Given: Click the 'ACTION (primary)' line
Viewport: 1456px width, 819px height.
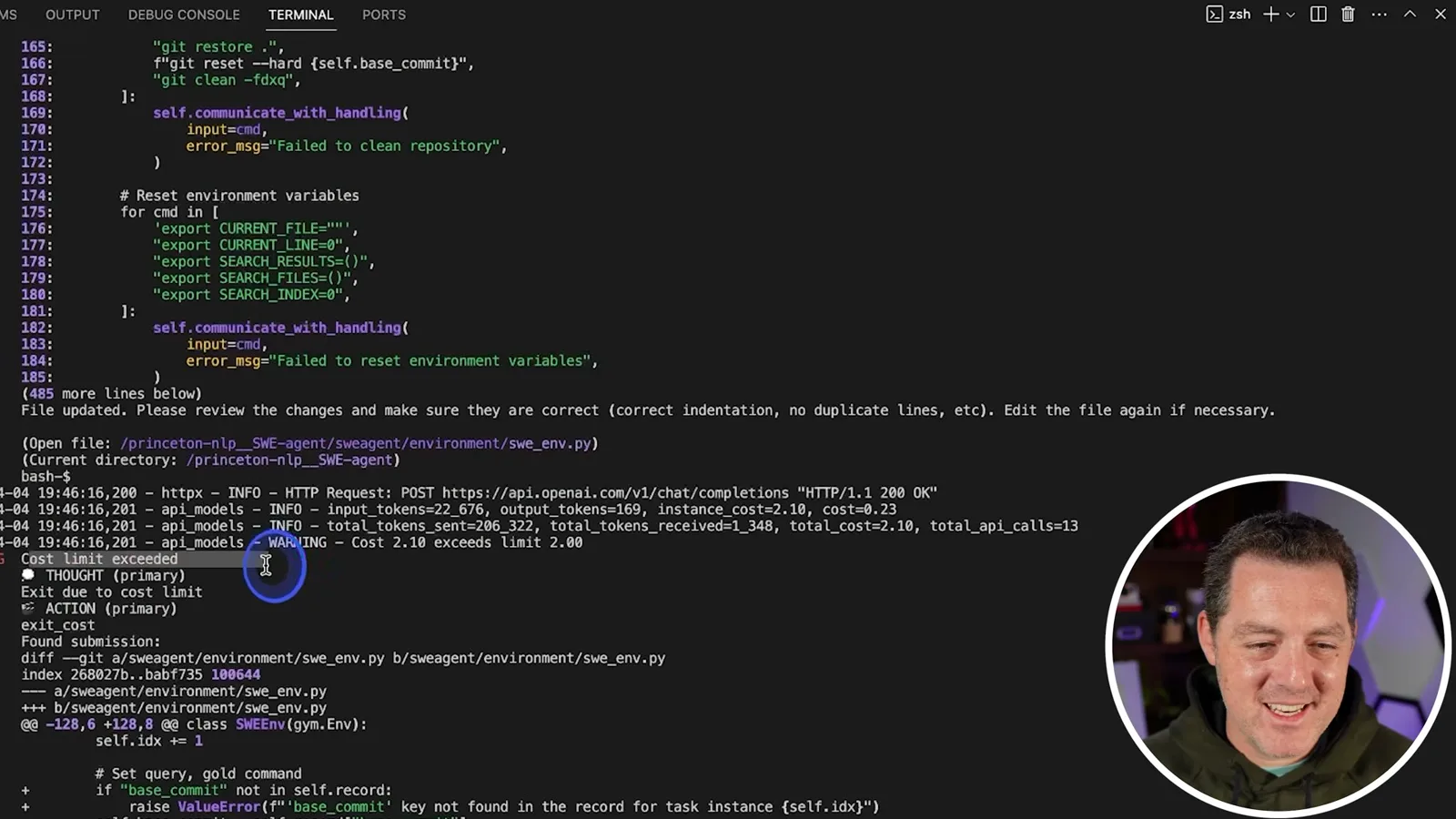Looking at the screenshot, I should click(99, 609).
